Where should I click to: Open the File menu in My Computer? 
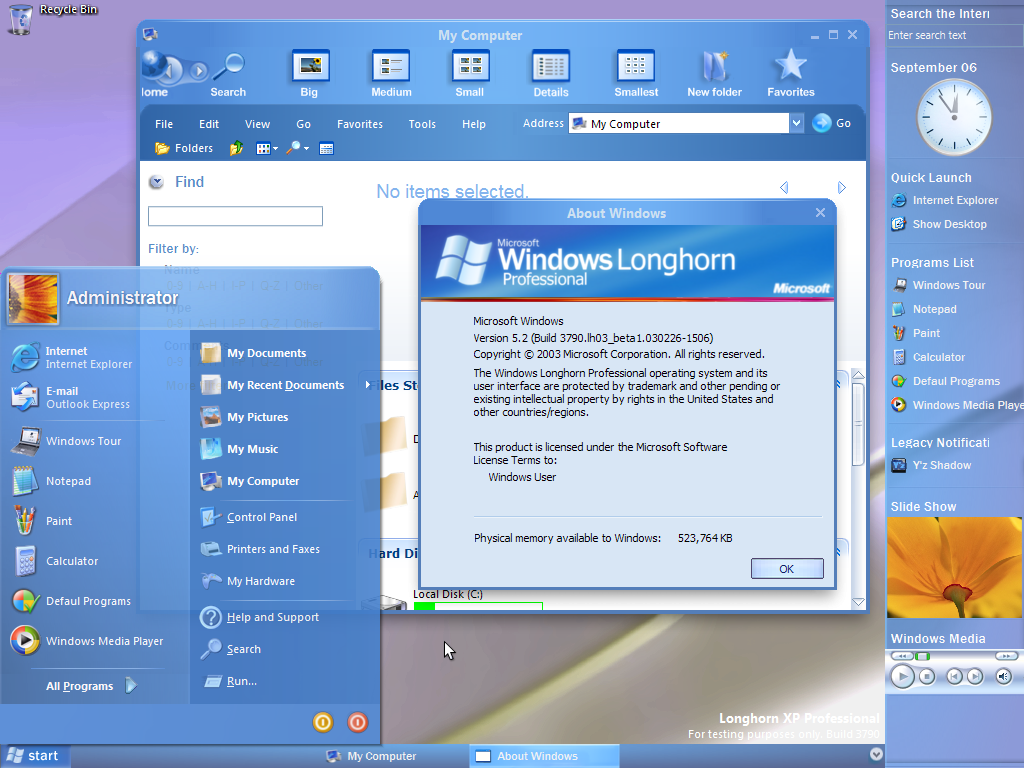164,124
